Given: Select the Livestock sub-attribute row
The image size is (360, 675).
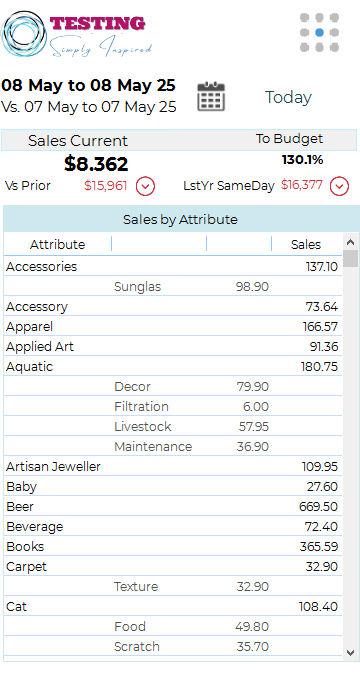Looking at the screenshot, I should [173, 427].
